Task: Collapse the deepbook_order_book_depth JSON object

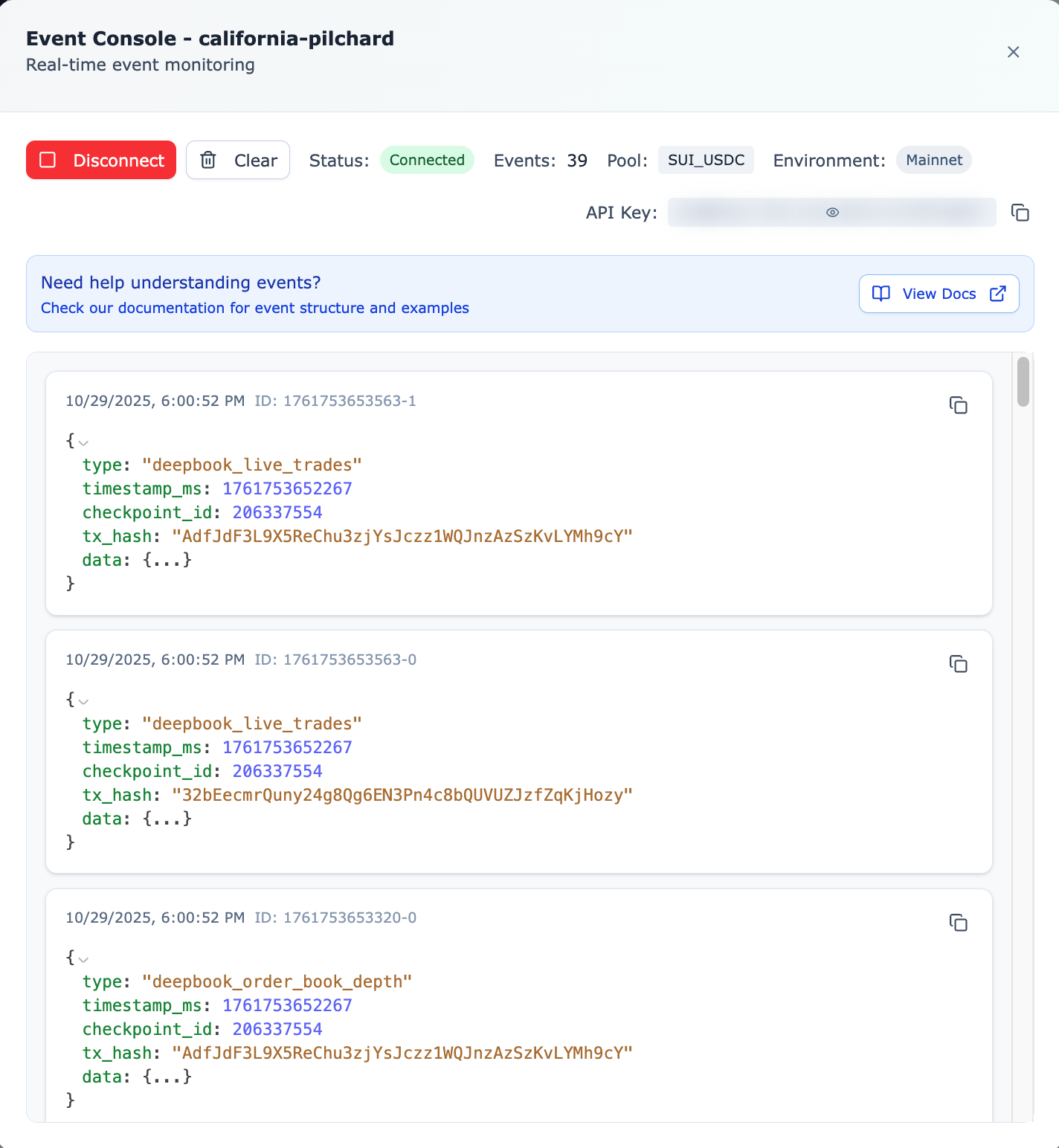Action: pyautogui.click(x=83, y=959)
